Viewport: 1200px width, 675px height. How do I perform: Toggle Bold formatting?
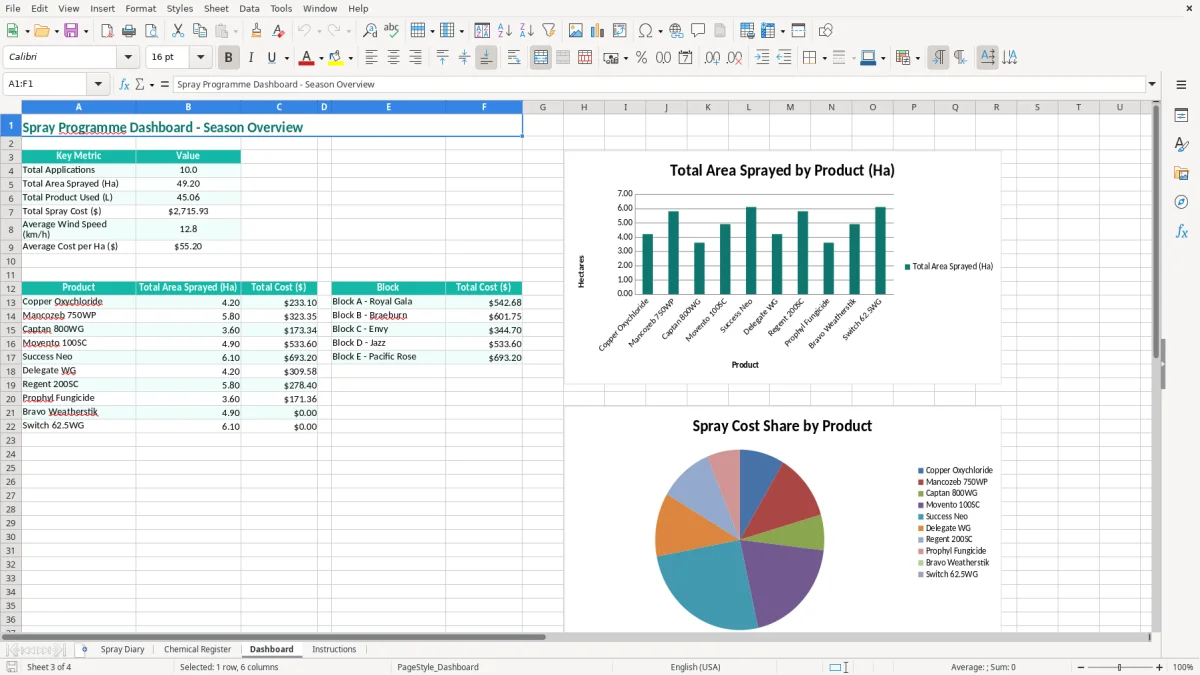(228, 58)
